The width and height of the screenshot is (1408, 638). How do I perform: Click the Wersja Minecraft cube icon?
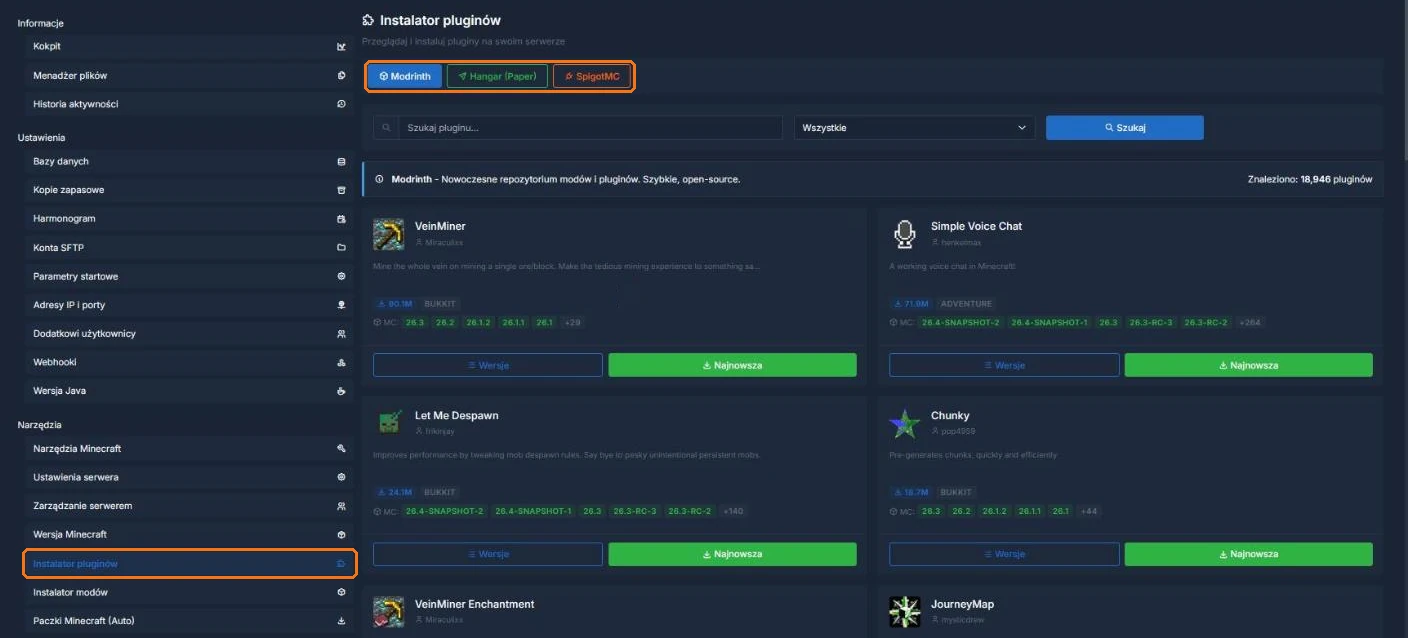click(341, 535)
